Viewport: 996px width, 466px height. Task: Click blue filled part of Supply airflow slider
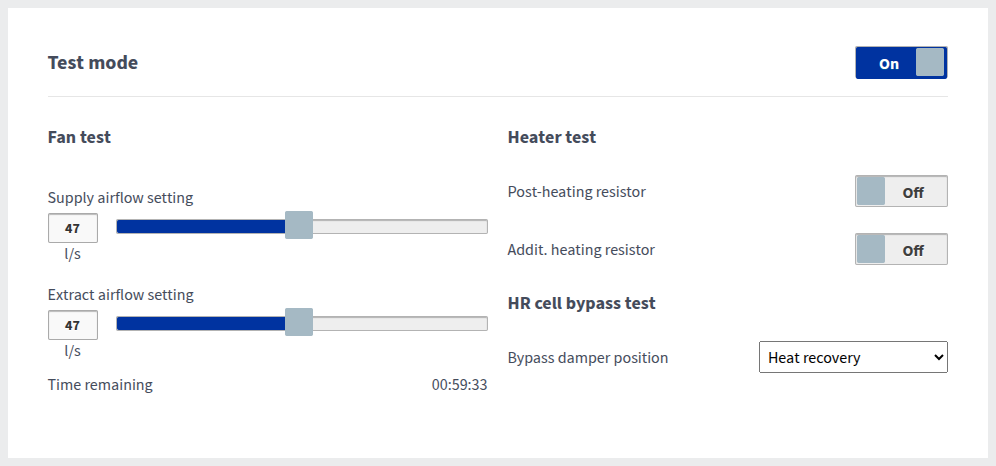pyautogui.click(x=200, y=226)
